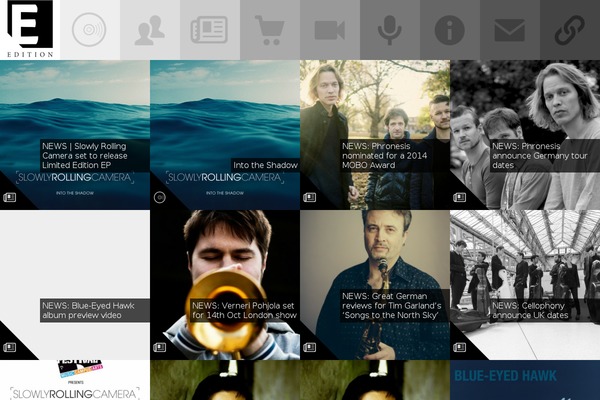Open 'Cellophony announce UK dates' news
The width and height of the screenshot is (600, 400).
pyautogui.click(x=545, y=310)
